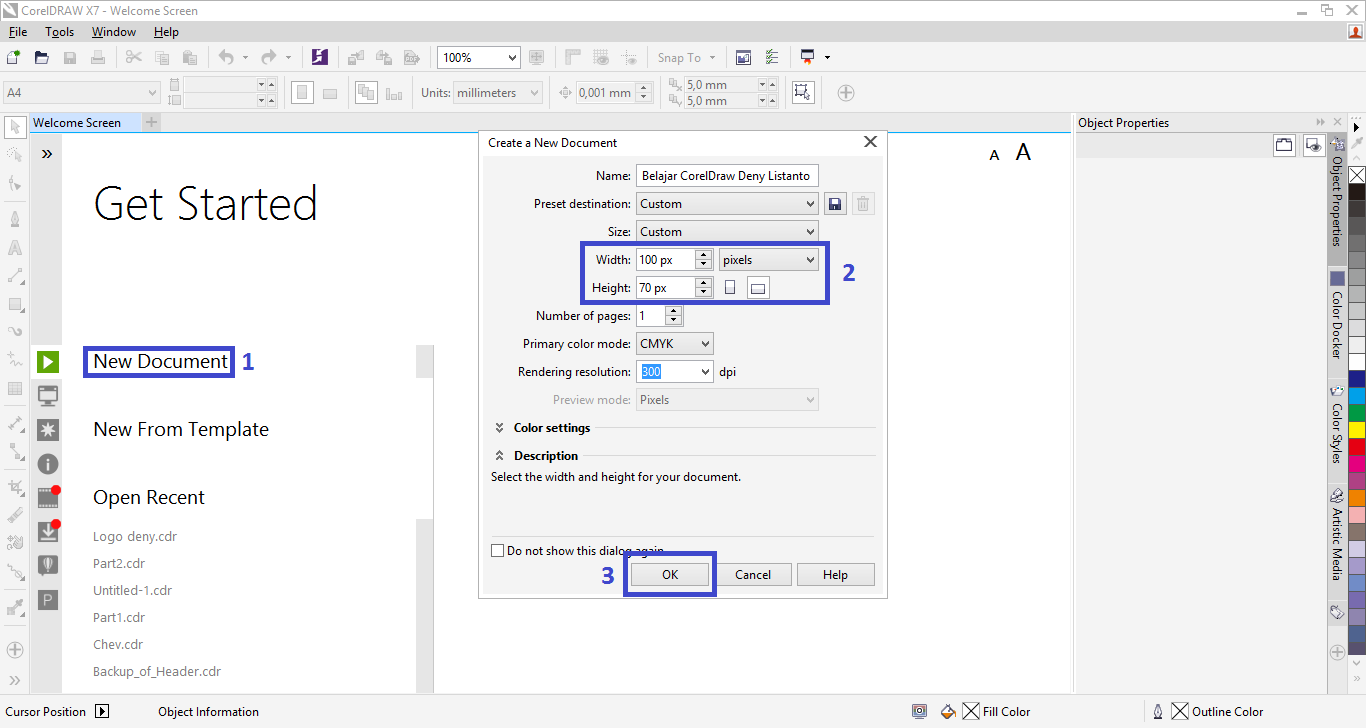This screenshot has width=1366, height=728.
Task: Open the pixels units dropdown
Action: point(769,260)
